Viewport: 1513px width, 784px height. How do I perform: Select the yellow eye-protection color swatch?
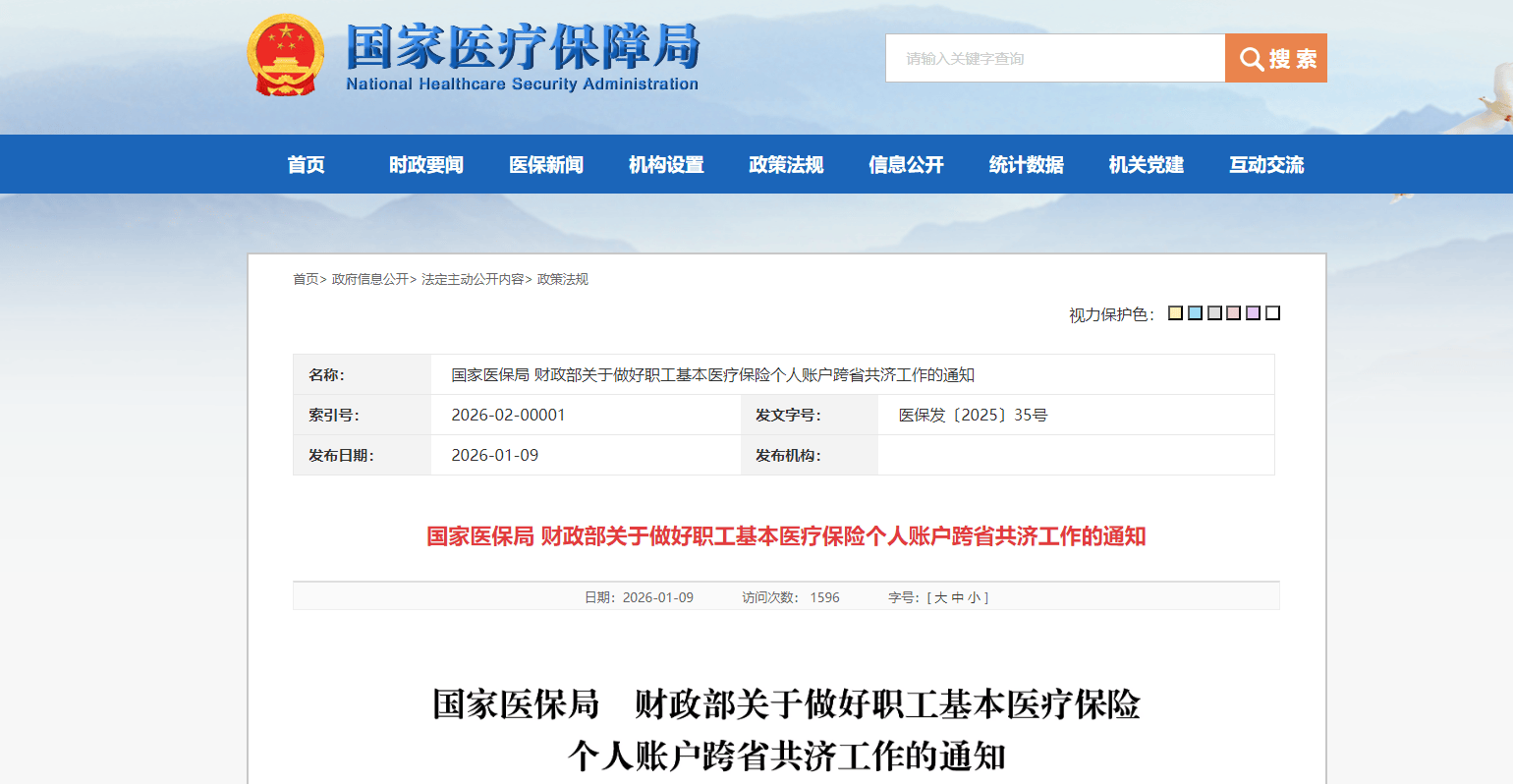pos(1175,313)
